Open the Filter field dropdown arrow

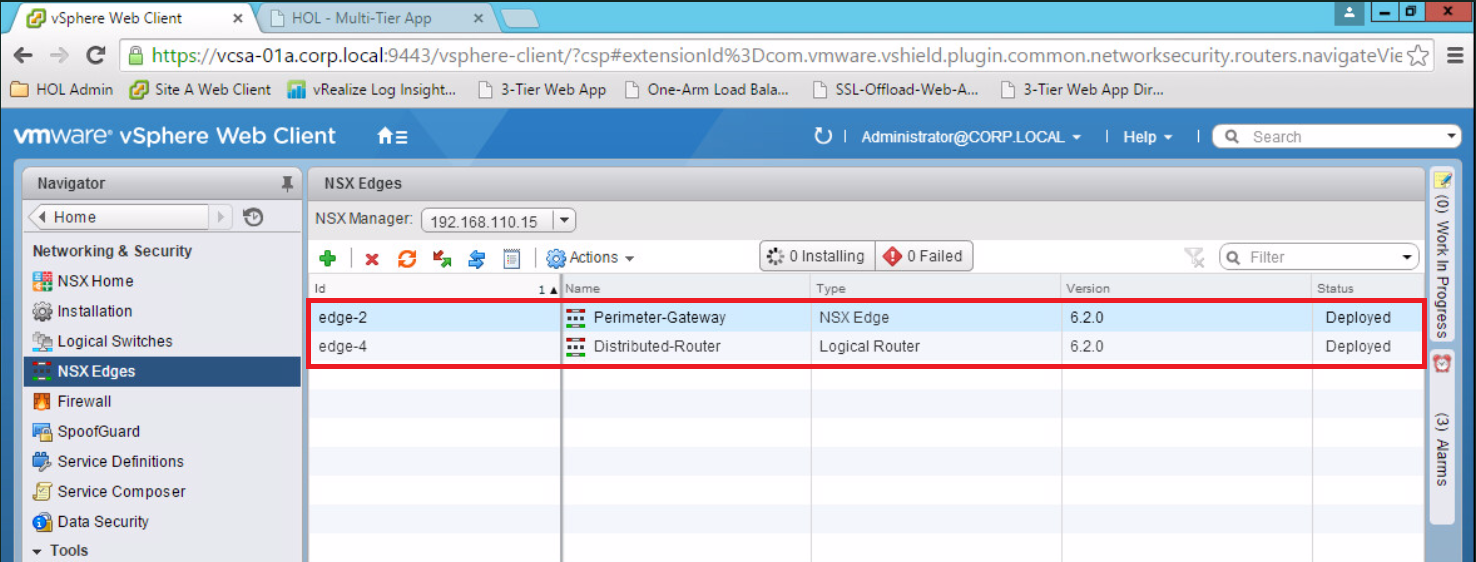coord(1408,257)
